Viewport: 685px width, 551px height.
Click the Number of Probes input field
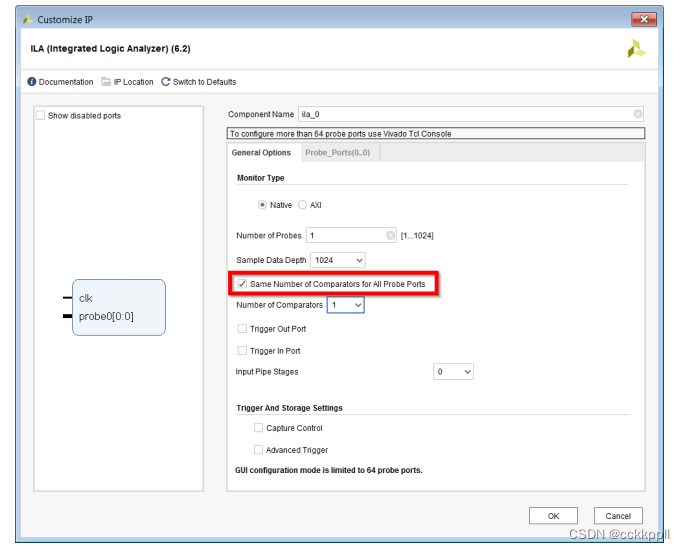click(351, 235)
